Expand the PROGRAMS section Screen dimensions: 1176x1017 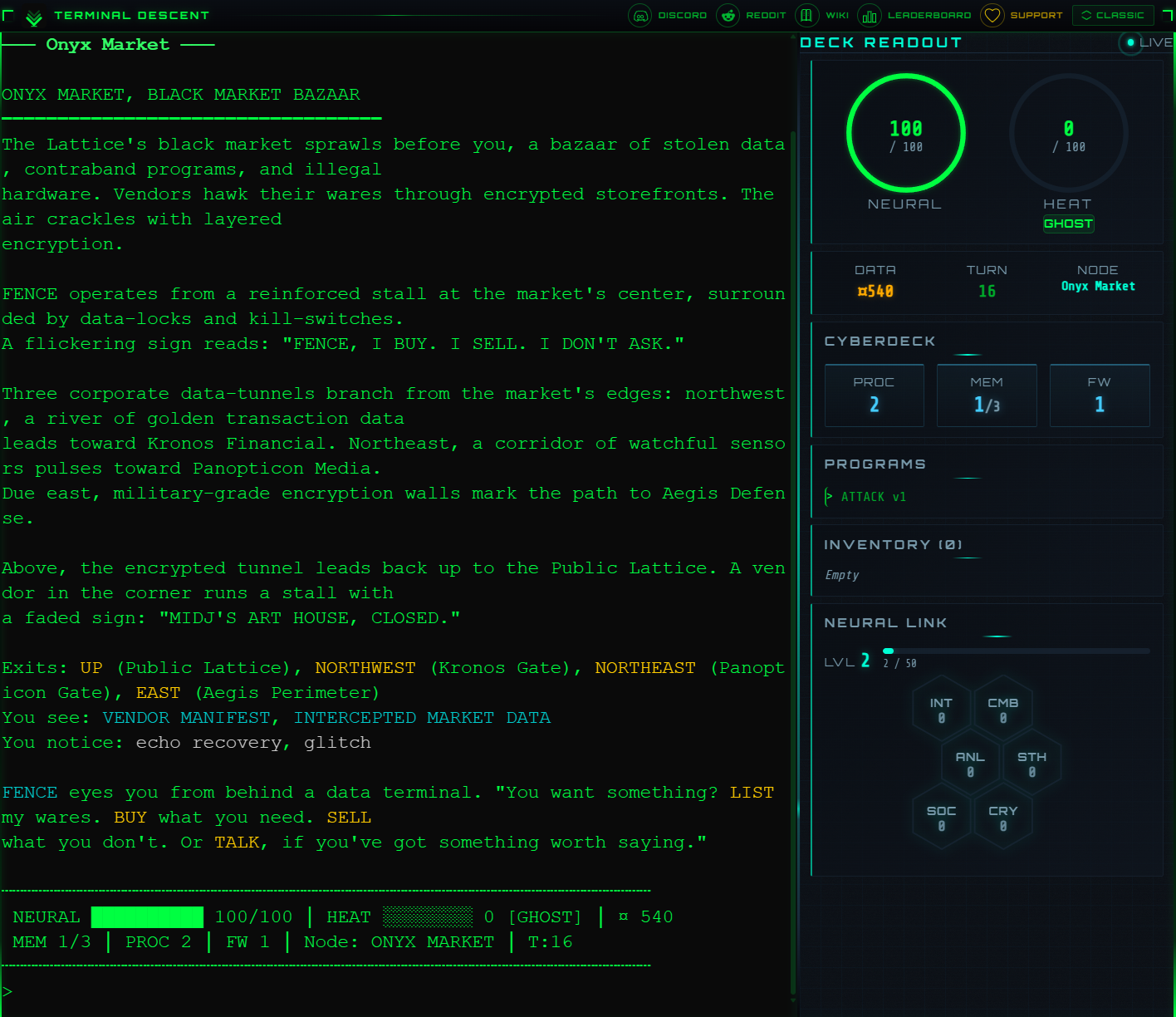[875, 464]
